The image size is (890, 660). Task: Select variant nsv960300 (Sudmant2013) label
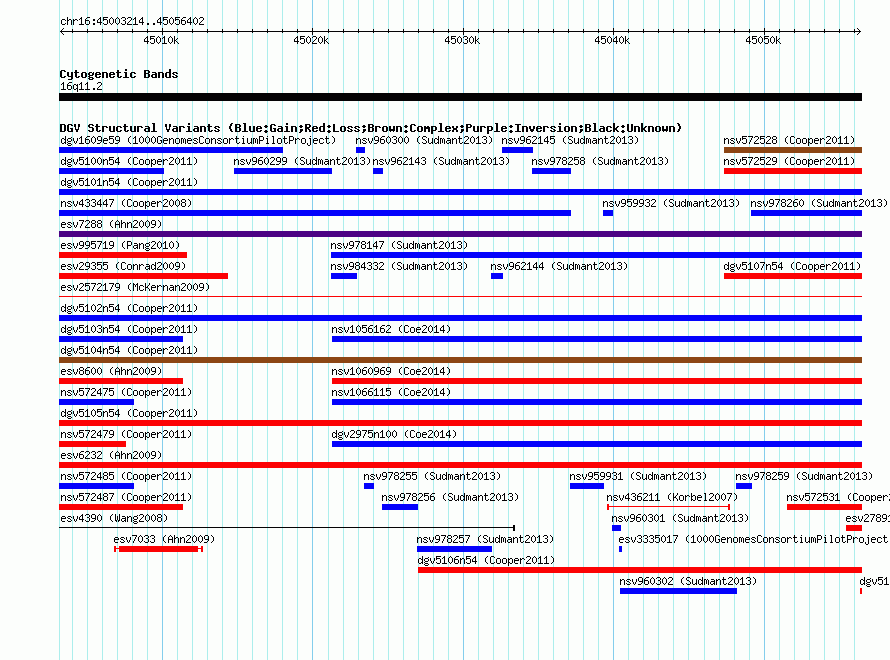point(424,140)
